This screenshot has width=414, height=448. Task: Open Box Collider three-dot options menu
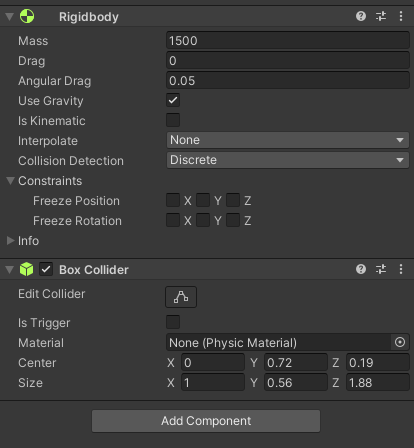(401, 269)
